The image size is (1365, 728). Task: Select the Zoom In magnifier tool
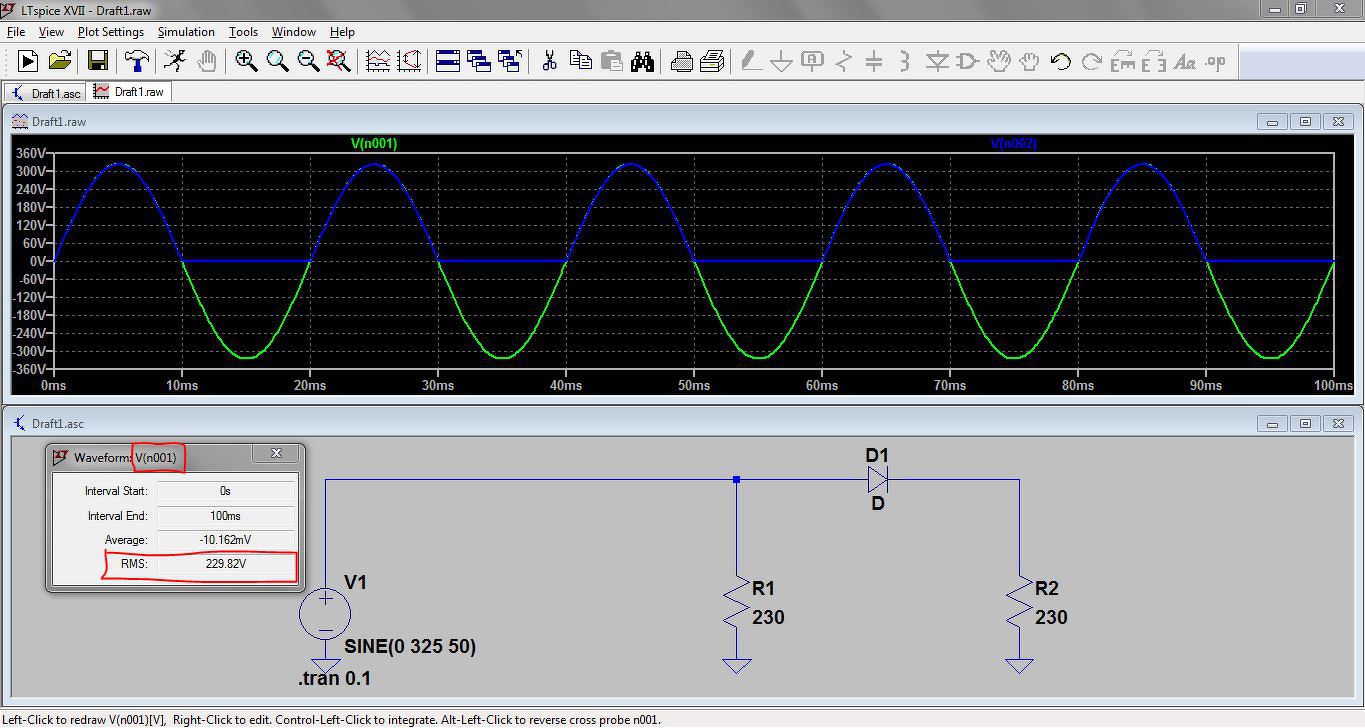click(x=245, y=62)
